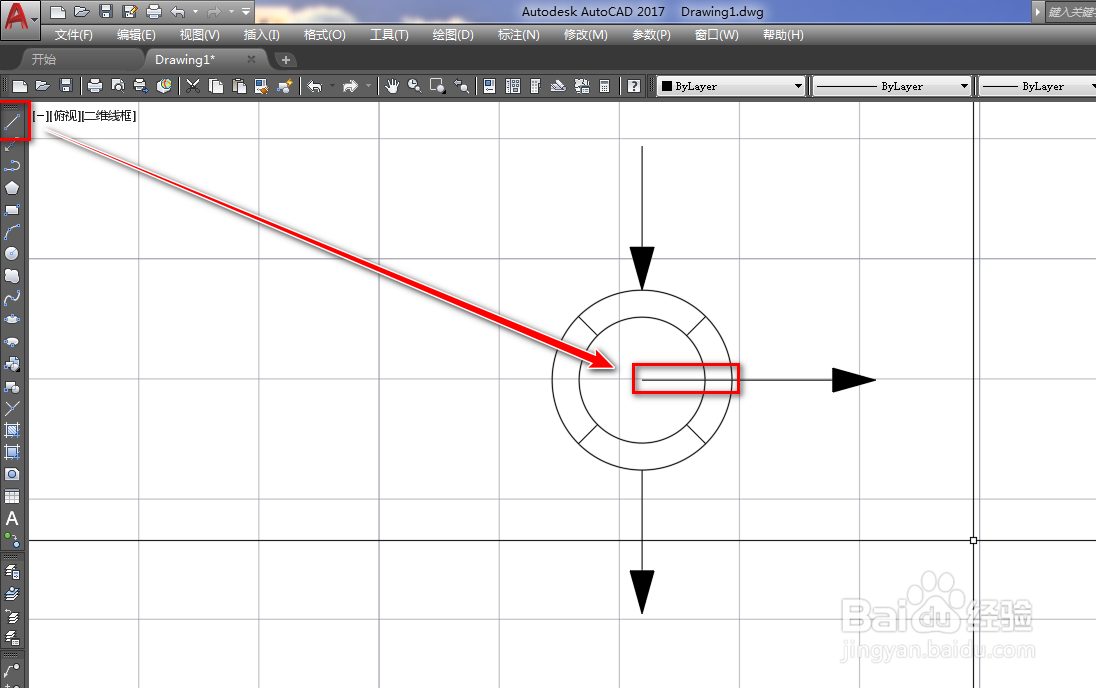Select the Spline tool

12,298
